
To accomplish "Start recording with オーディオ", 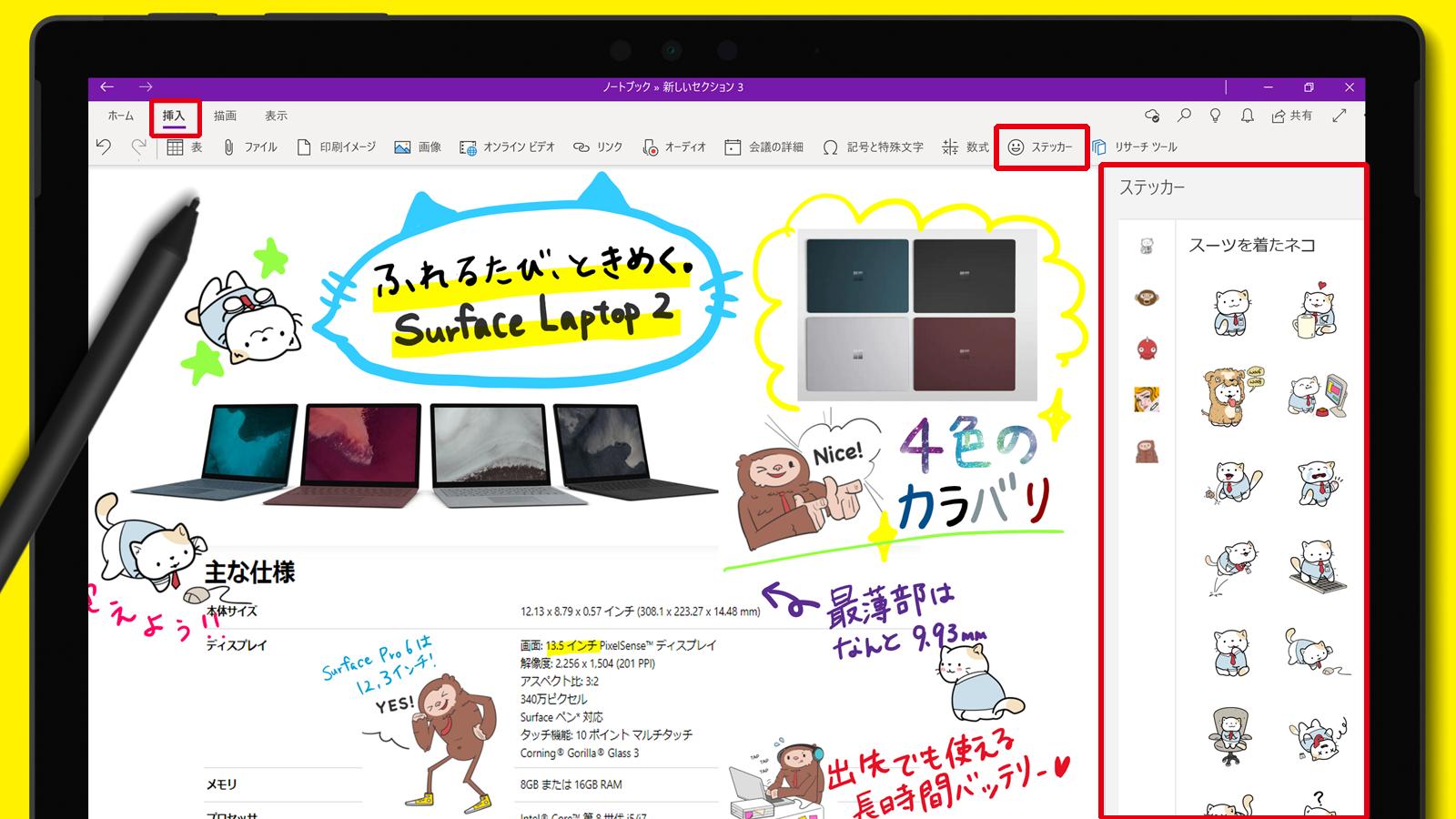I will click(674, 147).
